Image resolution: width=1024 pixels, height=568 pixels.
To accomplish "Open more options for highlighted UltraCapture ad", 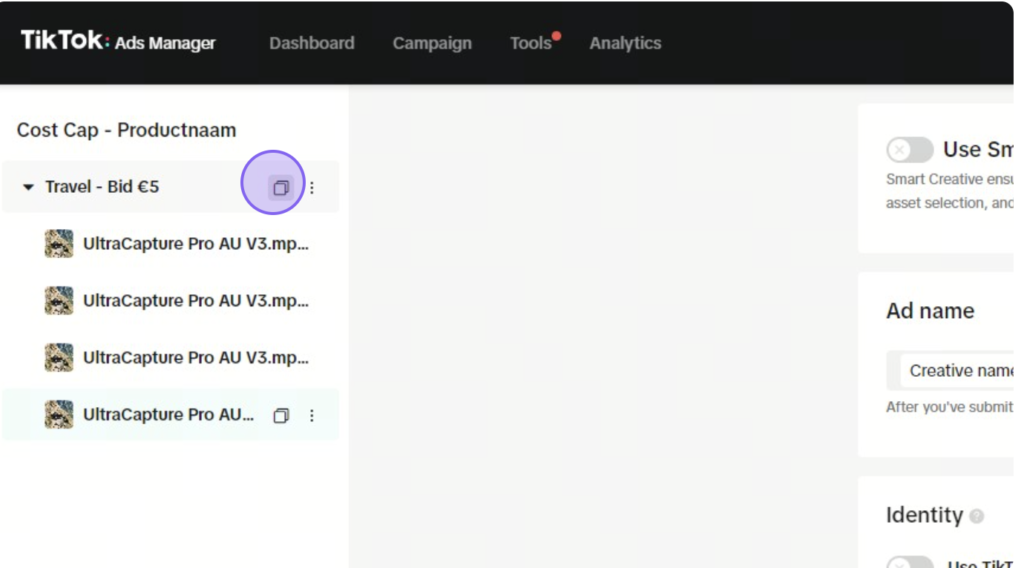I will 312,415.
